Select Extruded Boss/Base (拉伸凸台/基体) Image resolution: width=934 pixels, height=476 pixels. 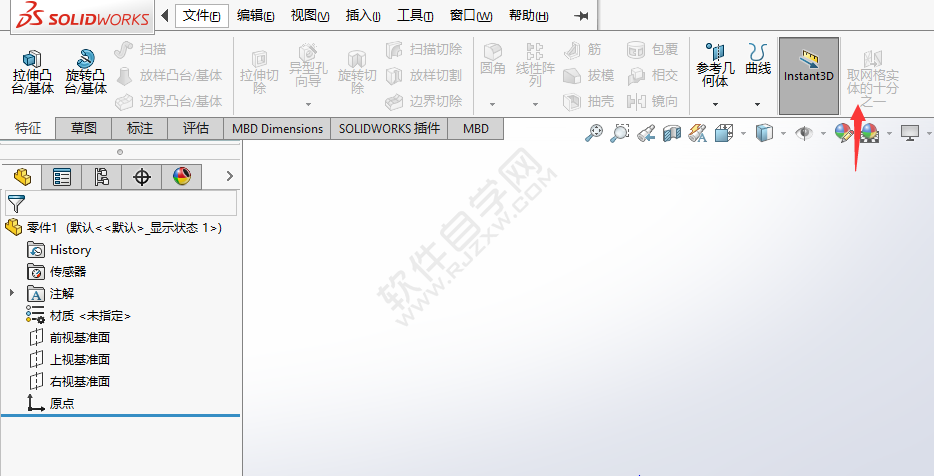(33, 72)
